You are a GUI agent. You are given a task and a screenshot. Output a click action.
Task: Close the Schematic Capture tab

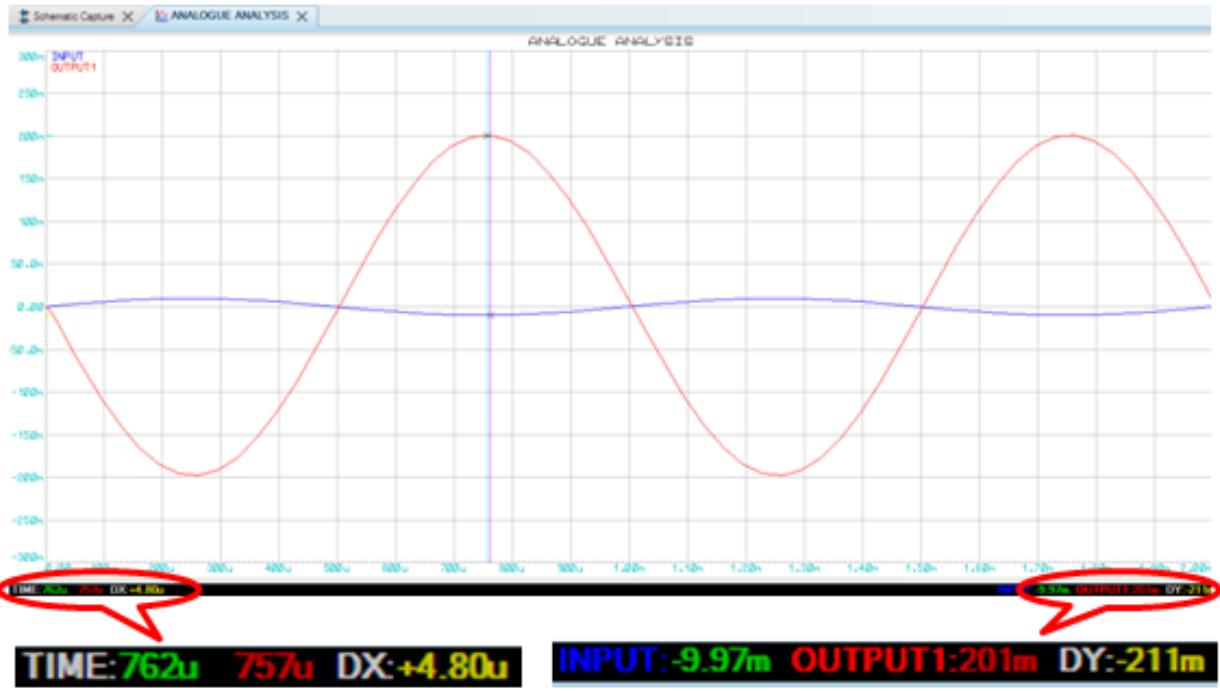coord(127,17)
